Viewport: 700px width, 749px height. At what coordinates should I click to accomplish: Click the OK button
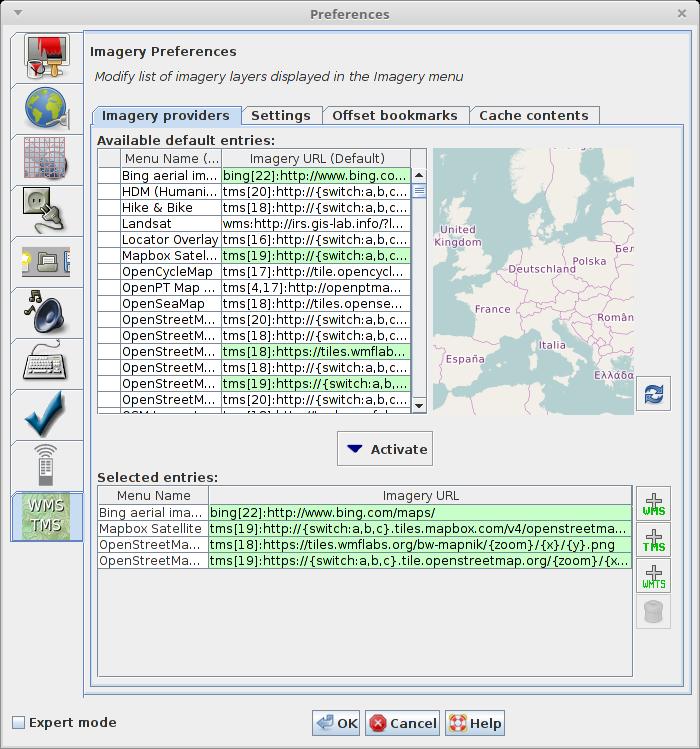coord(336,723)
